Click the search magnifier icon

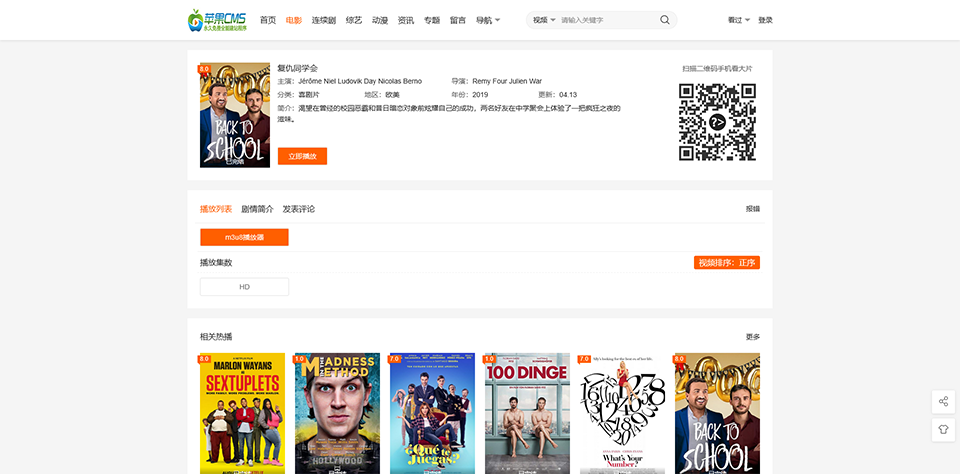pos(664,20)
